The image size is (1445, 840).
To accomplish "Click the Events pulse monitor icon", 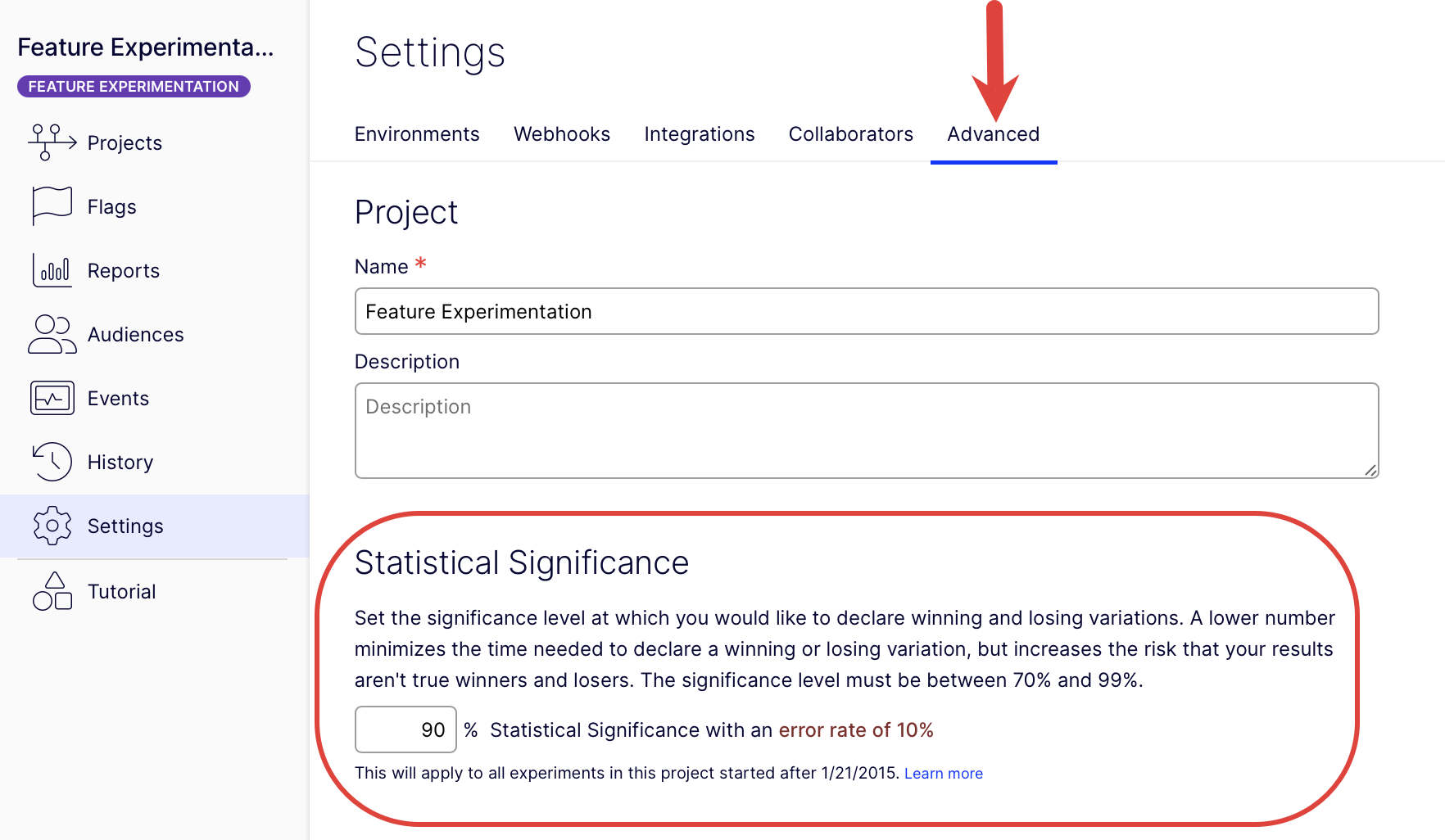I will click(x=52, y=399).
